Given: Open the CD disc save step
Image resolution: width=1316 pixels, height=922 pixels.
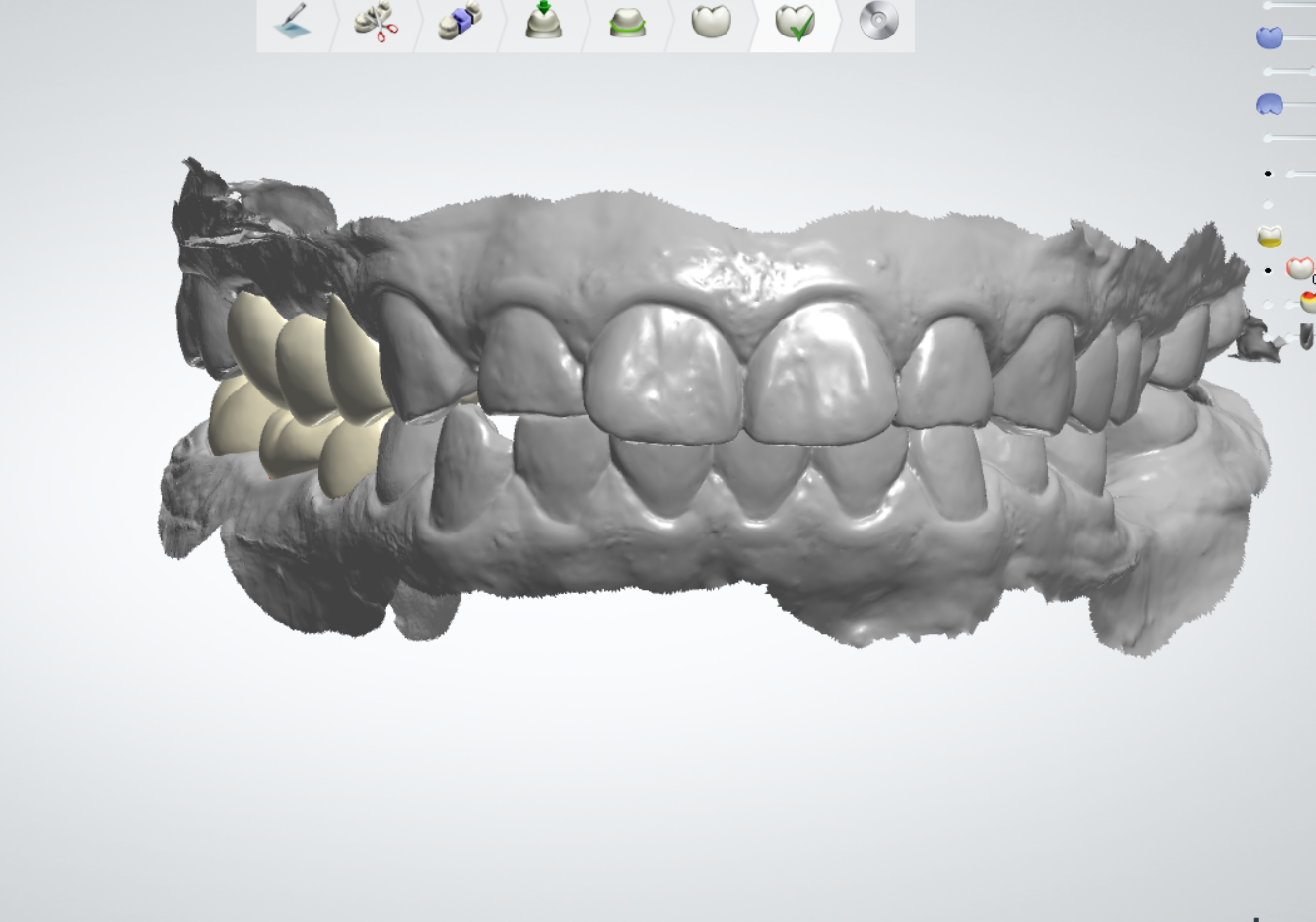Looking at the screenshot, I should coord(878,21).
